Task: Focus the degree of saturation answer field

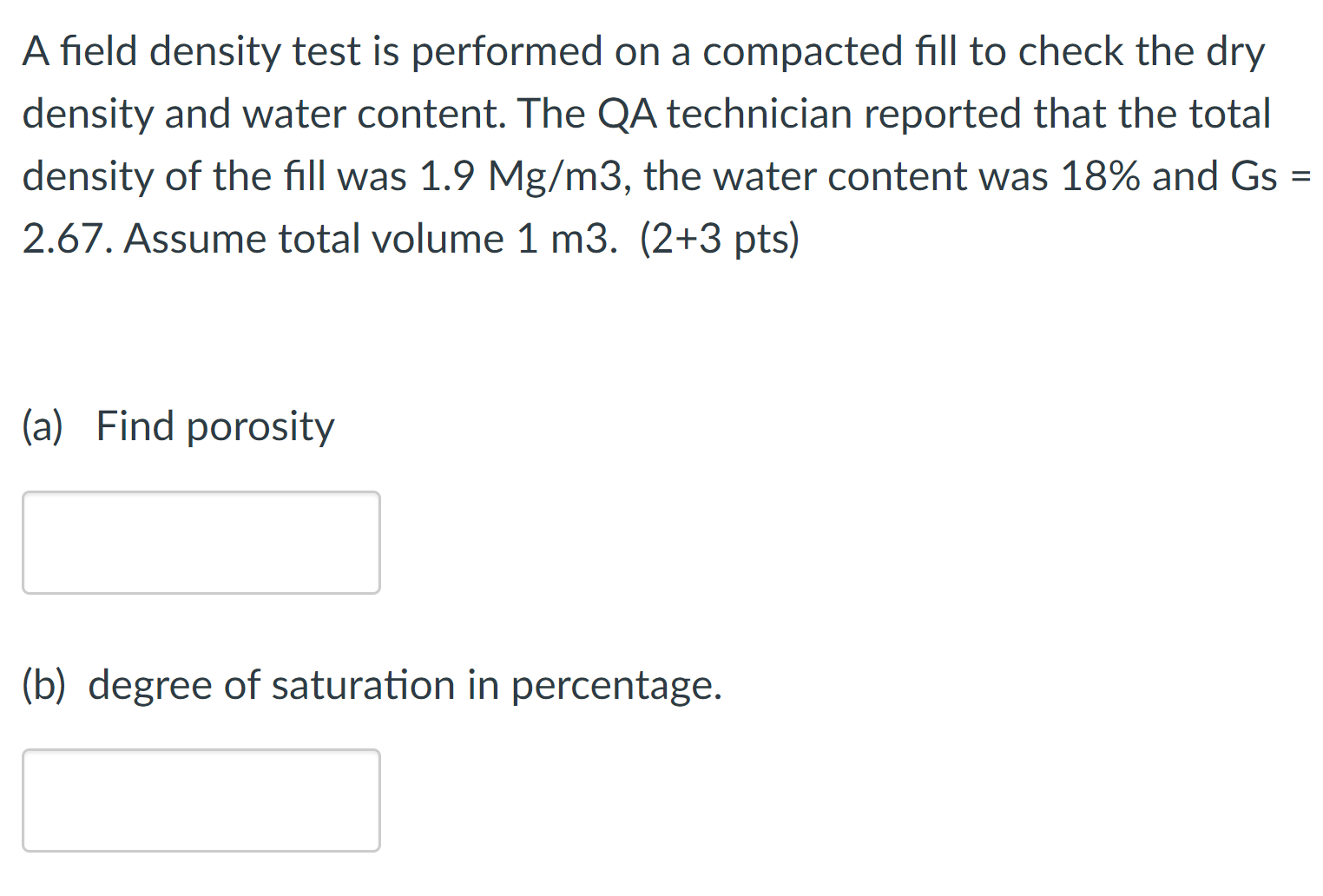Action: [201, 800]
